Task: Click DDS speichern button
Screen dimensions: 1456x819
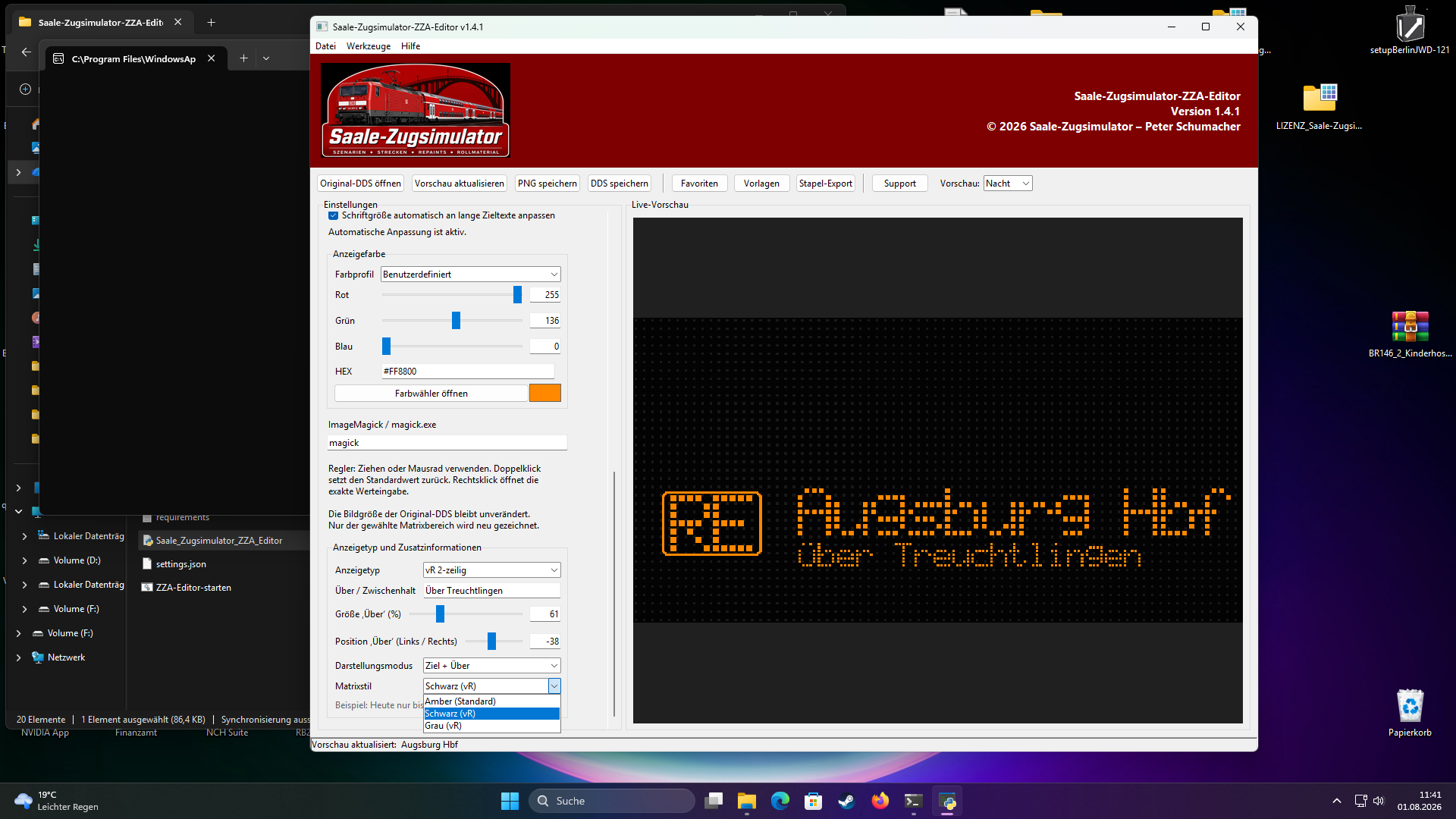Action: [620, 184]
